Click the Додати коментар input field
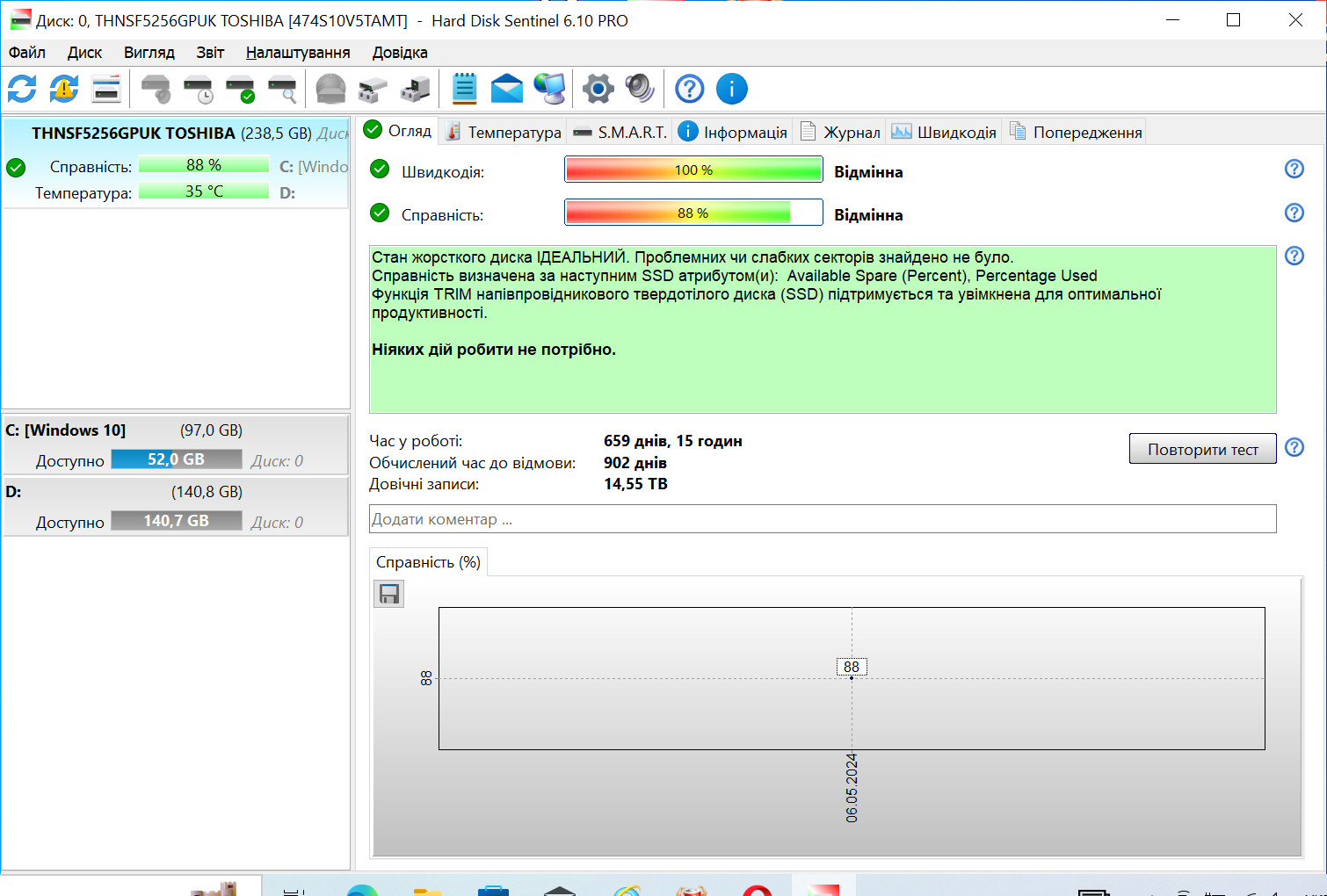Image resolution: width=1327 pixels, height=896 pixels. (x=822, y=519)
